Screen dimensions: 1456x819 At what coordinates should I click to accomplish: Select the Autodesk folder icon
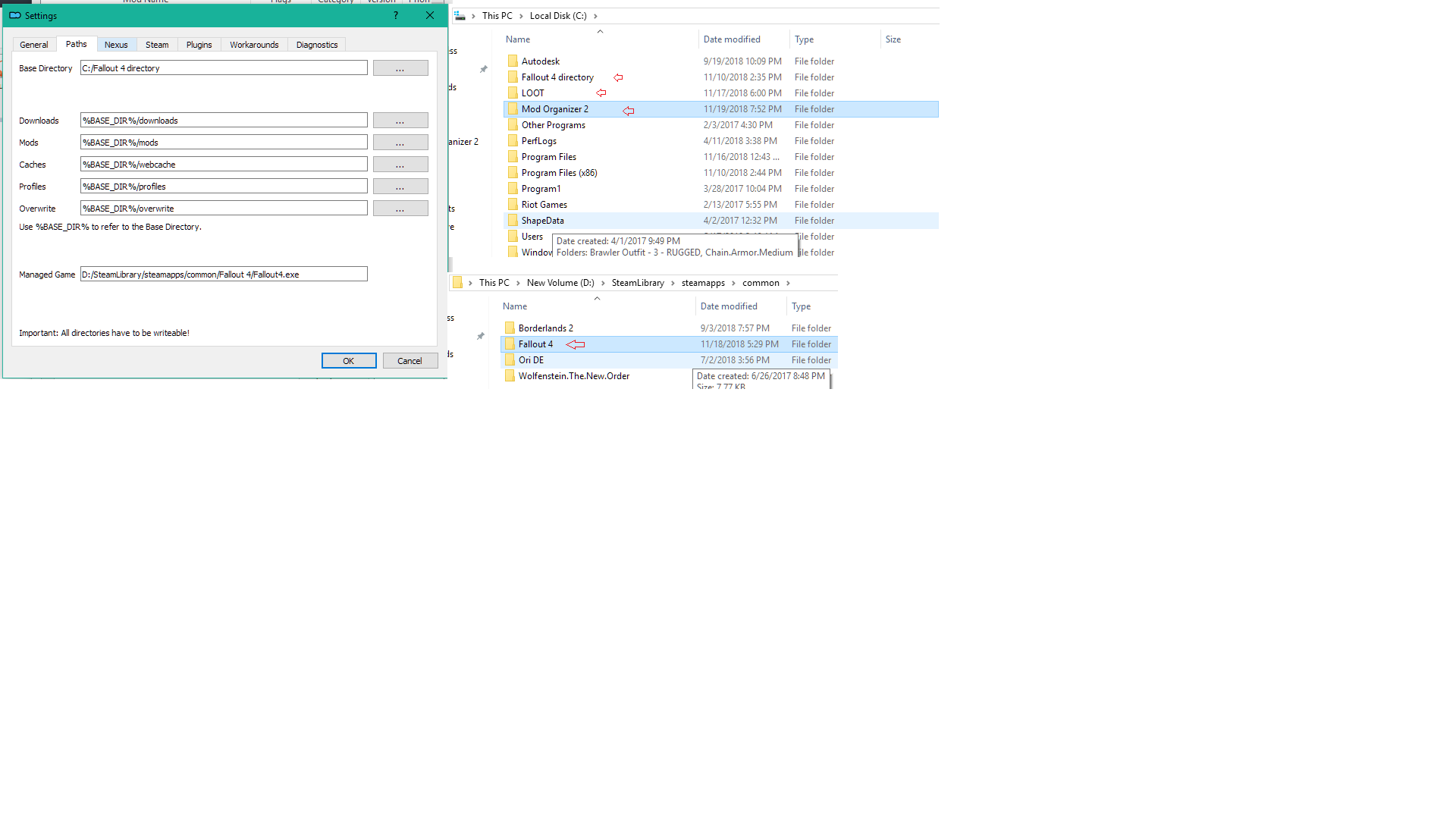pyautogui.click(x=513, y=61)
